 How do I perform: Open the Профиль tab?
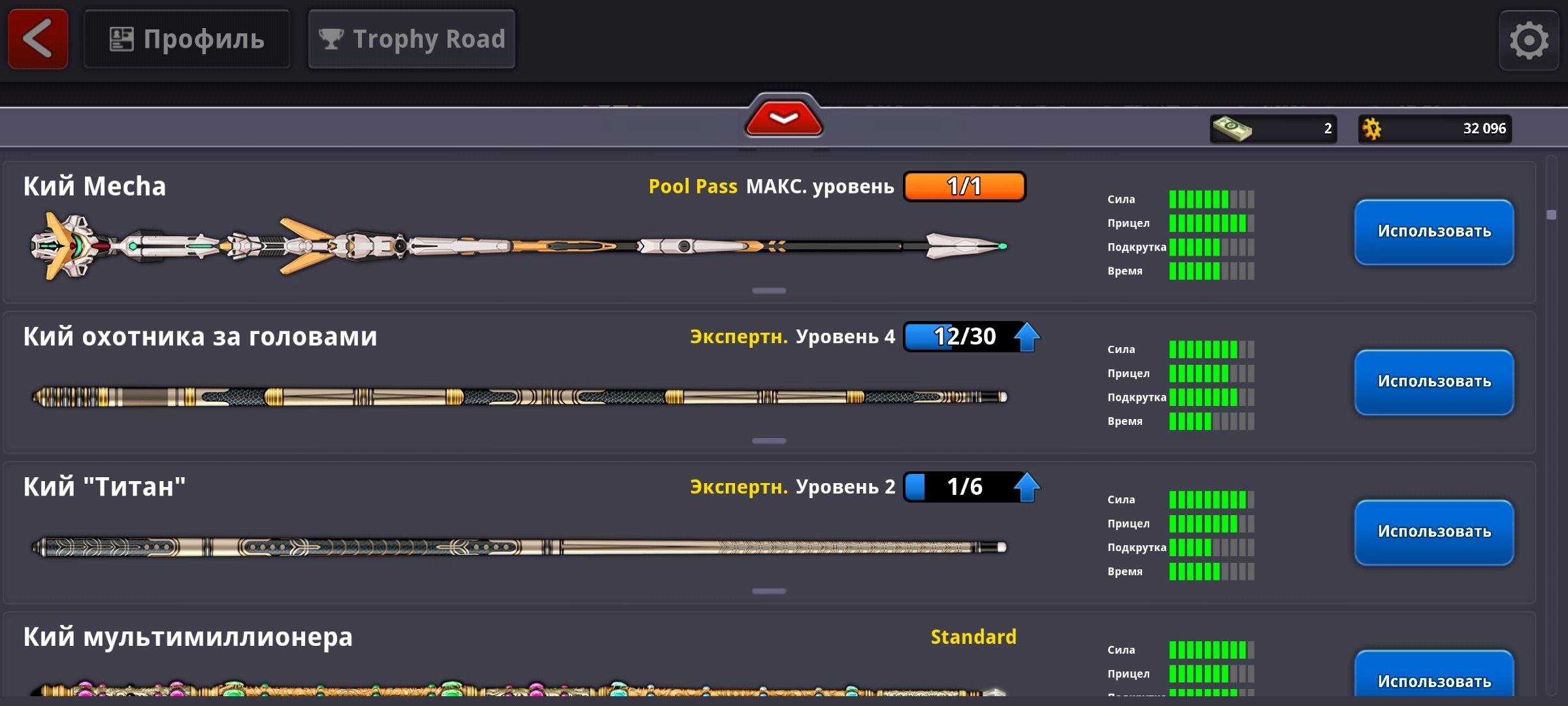187,39
